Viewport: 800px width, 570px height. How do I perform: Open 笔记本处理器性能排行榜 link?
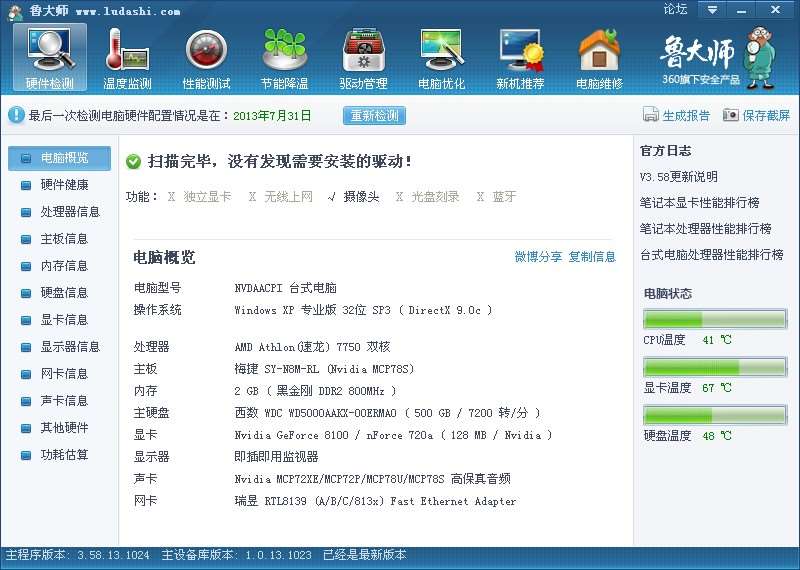pyautogui.click(x=706, y=229)
